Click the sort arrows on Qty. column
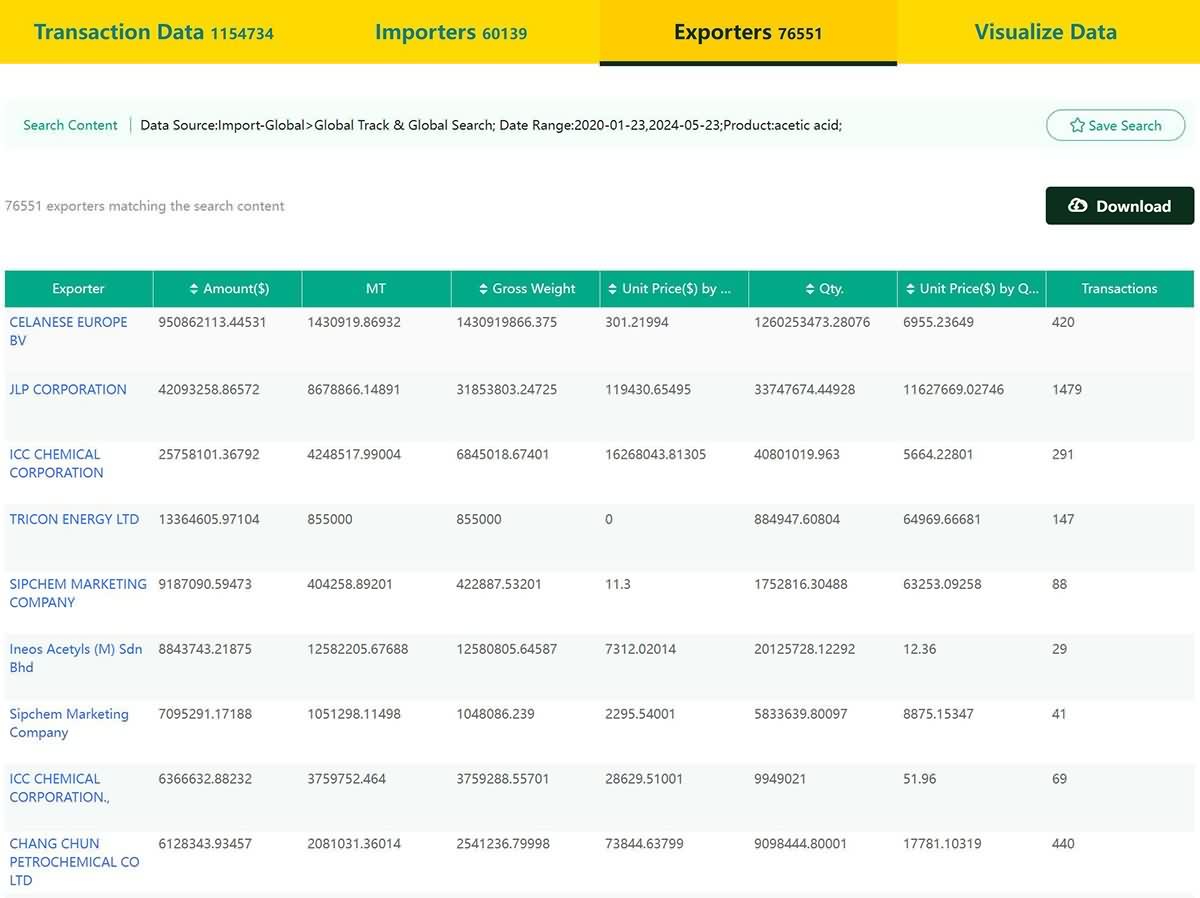 [810, 288]
